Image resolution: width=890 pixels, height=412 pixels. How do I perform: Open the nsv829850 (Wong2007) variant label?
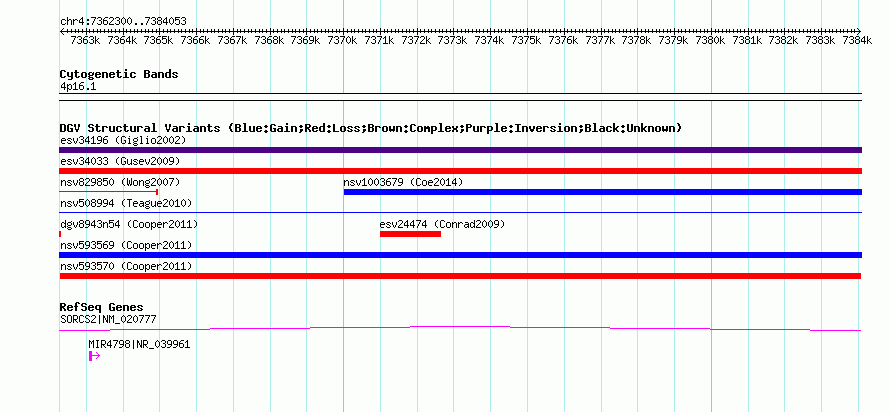[x=120, y=182]
